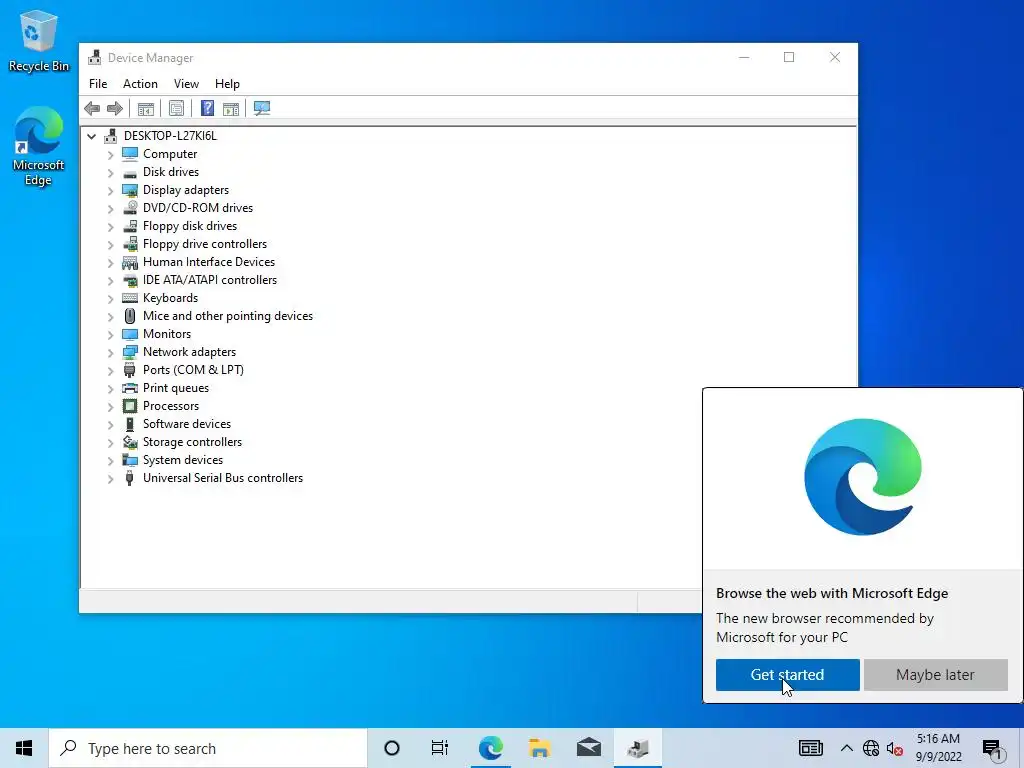Click the Cortana circle icon
This screenshot has height=768, width=1024.
392,748
